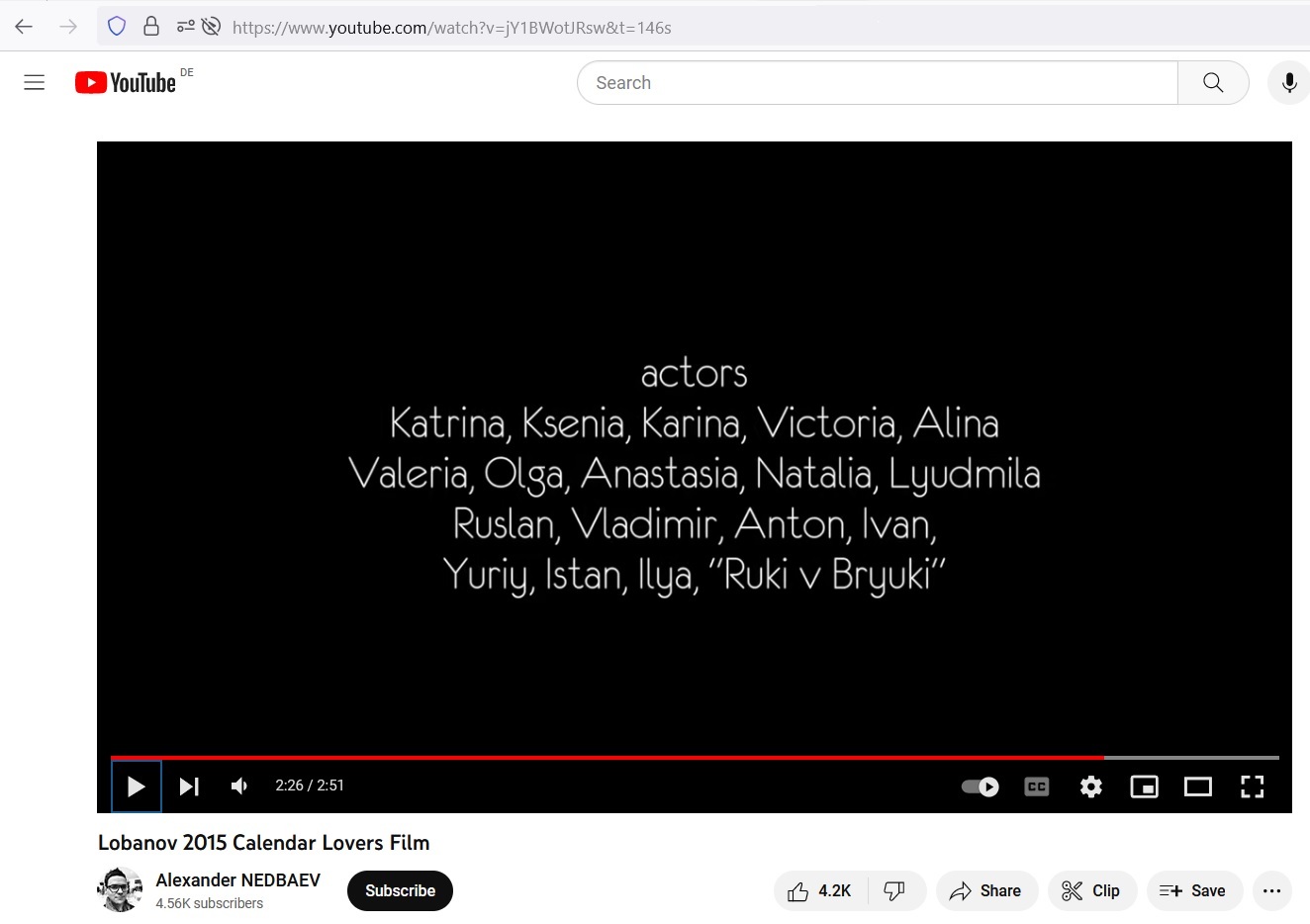Open Alexander NEDBAEV channel avatar
The height and width of the screenshot is (924, 1310).
(x=120, y=889)
